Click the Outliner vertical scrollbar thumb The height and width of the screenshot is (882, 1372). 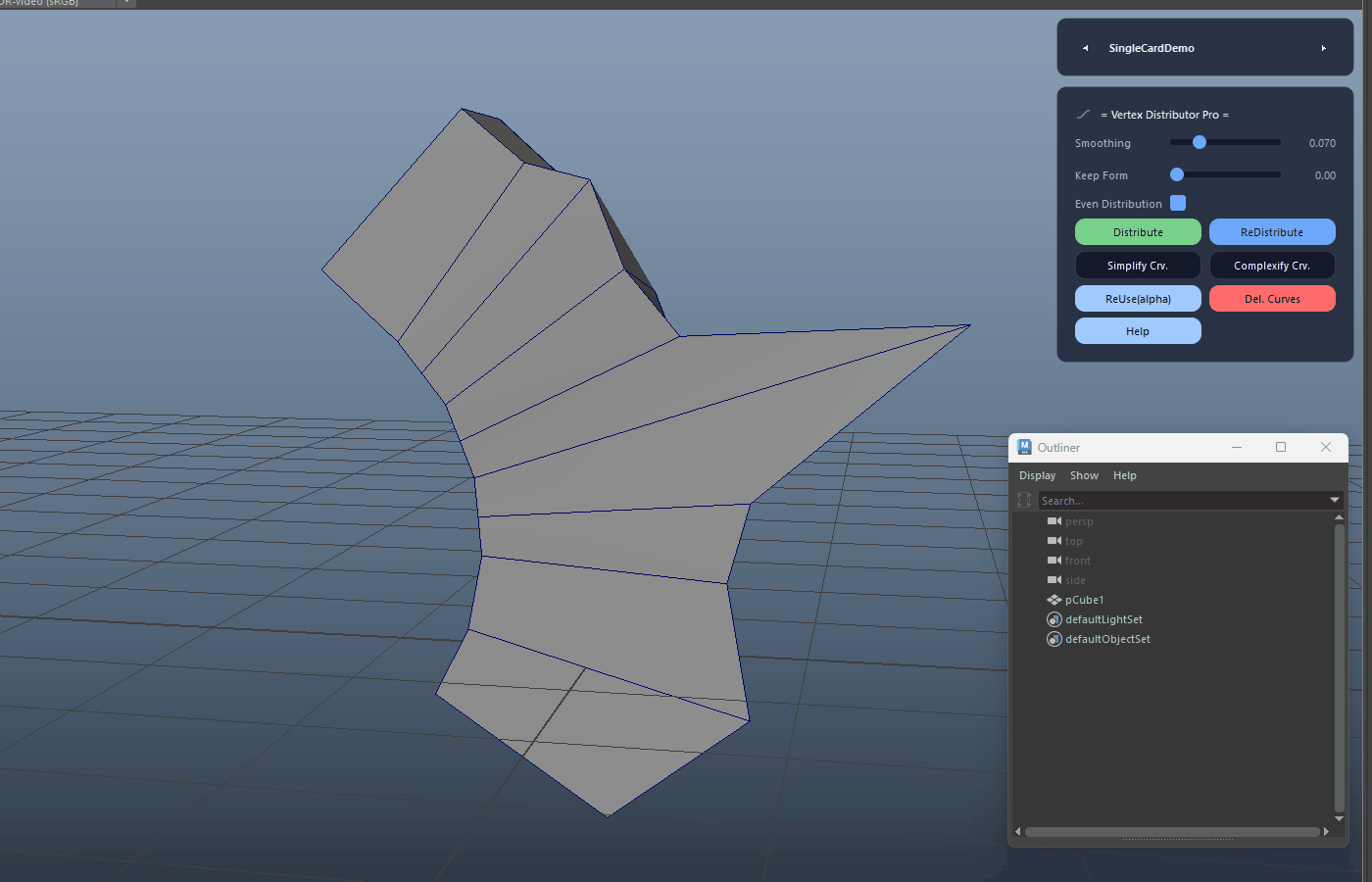(x=1339, y=667)
